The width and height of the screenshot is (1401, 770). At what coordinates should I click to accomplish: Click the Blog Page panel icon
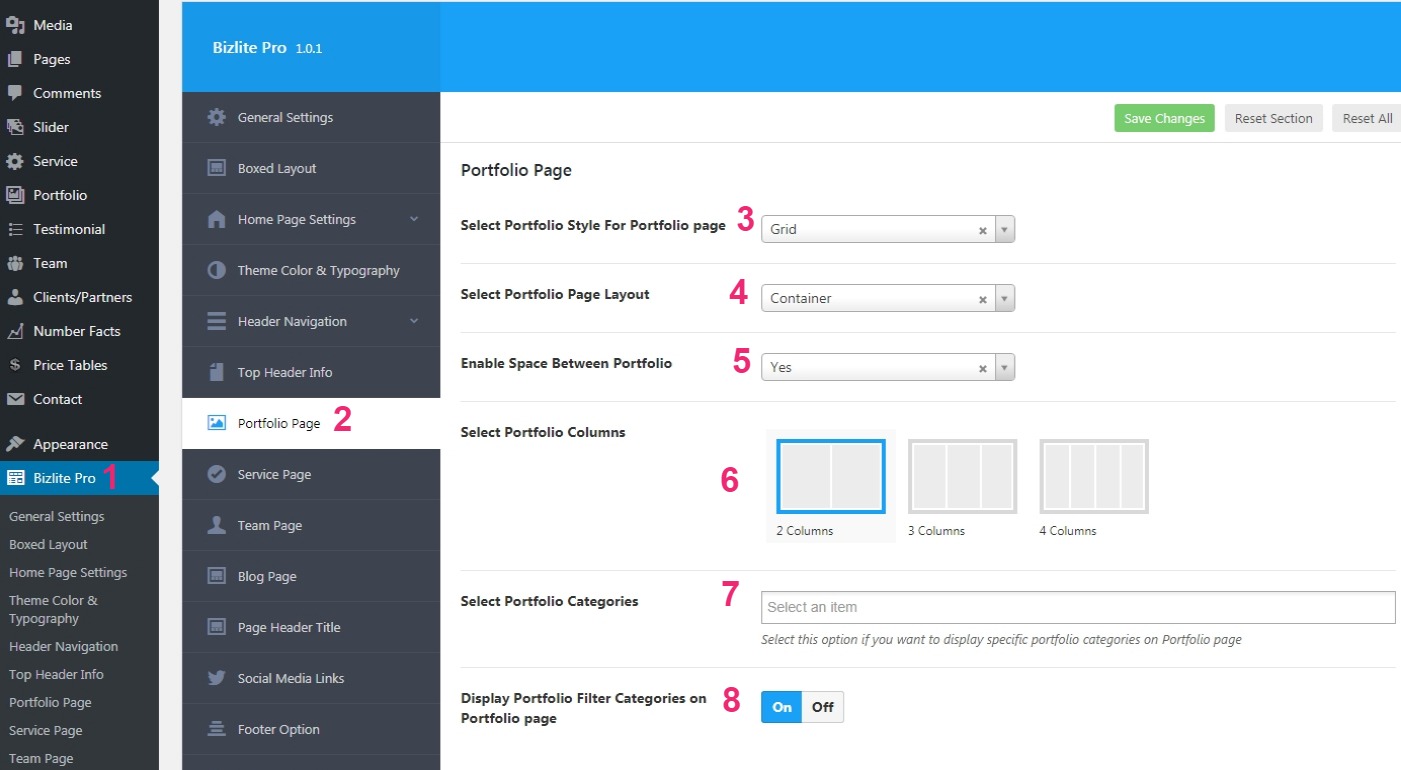pos(216,576)
